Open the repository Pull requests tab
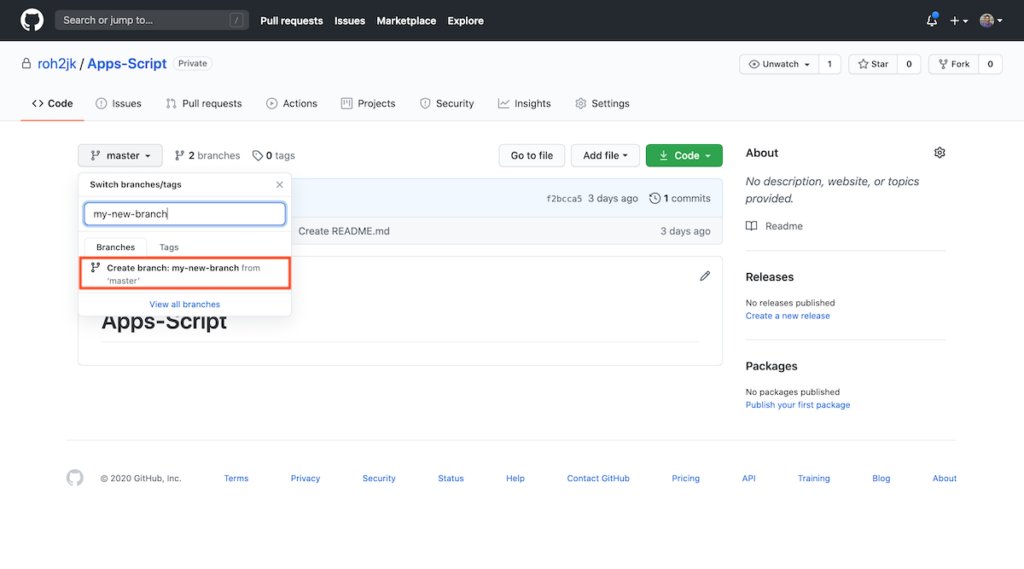The height and width of the screenshot is (569, 1024). pyautogui.click(x=204, y=103)
